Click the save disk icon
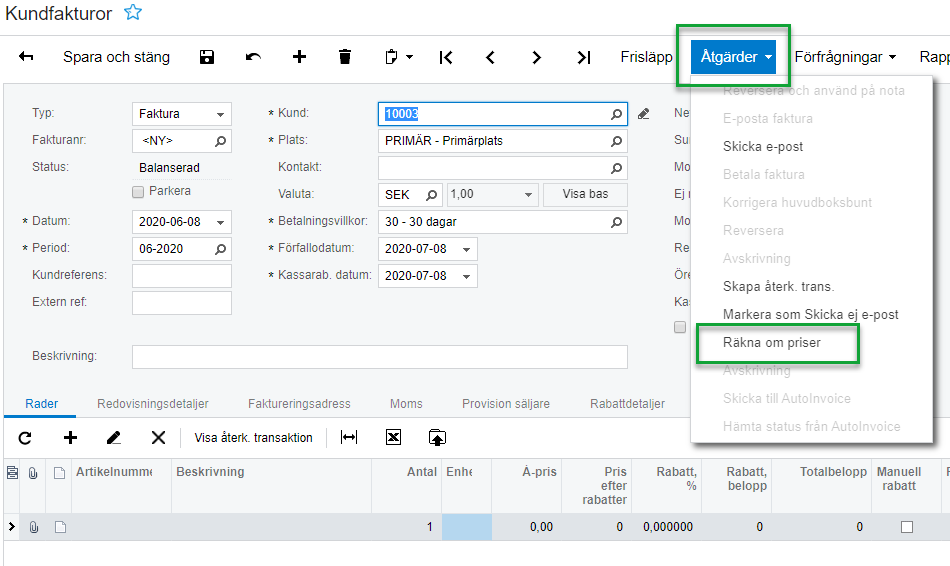950x566 pixels. [207, 57]
